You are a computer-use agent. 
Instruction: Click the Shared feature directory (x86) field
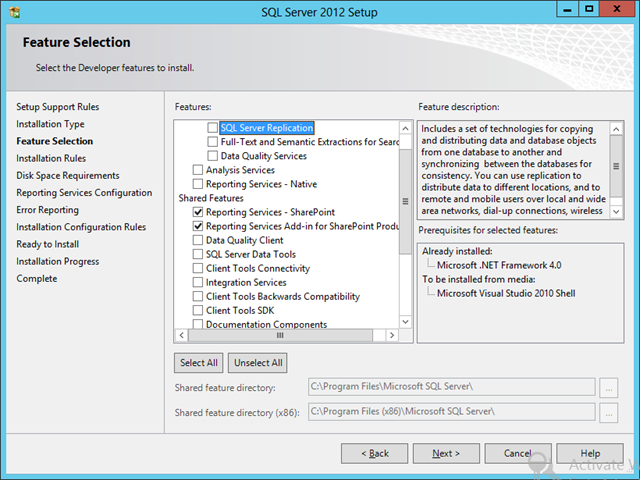click(451, 412)
